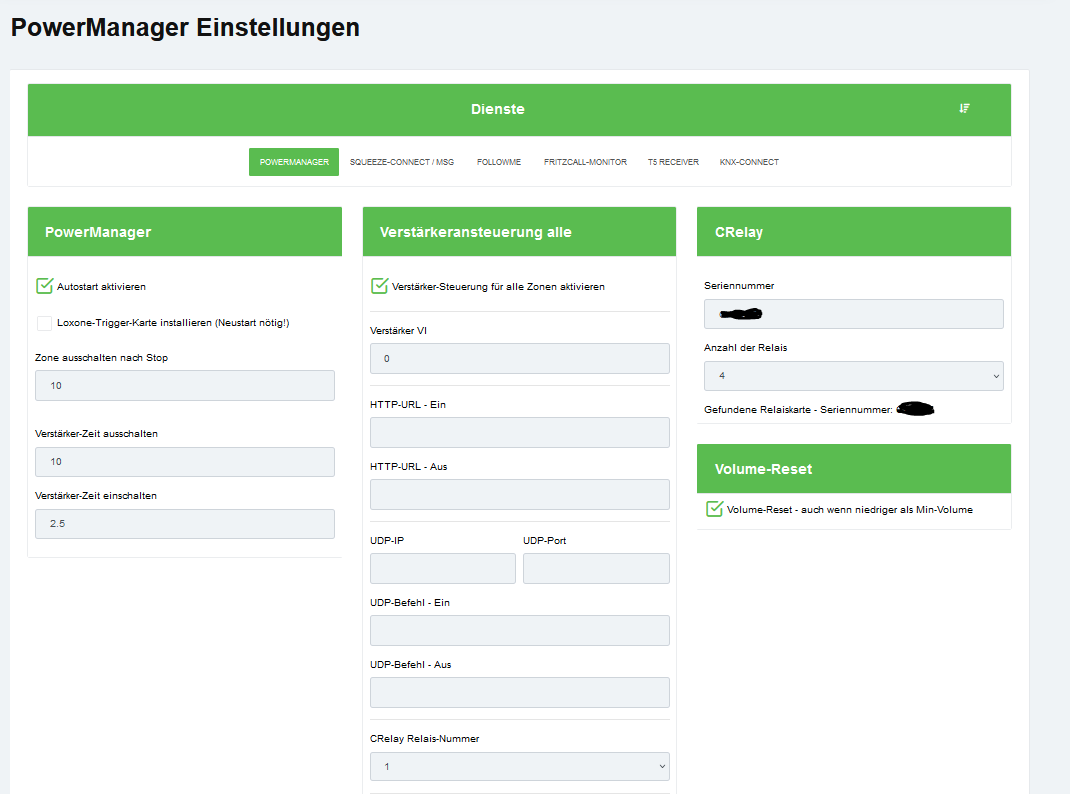
Task: Toggle Verstärker-Steuerung für alle Zonen aktivieren
Action: [x=379, y=286]
